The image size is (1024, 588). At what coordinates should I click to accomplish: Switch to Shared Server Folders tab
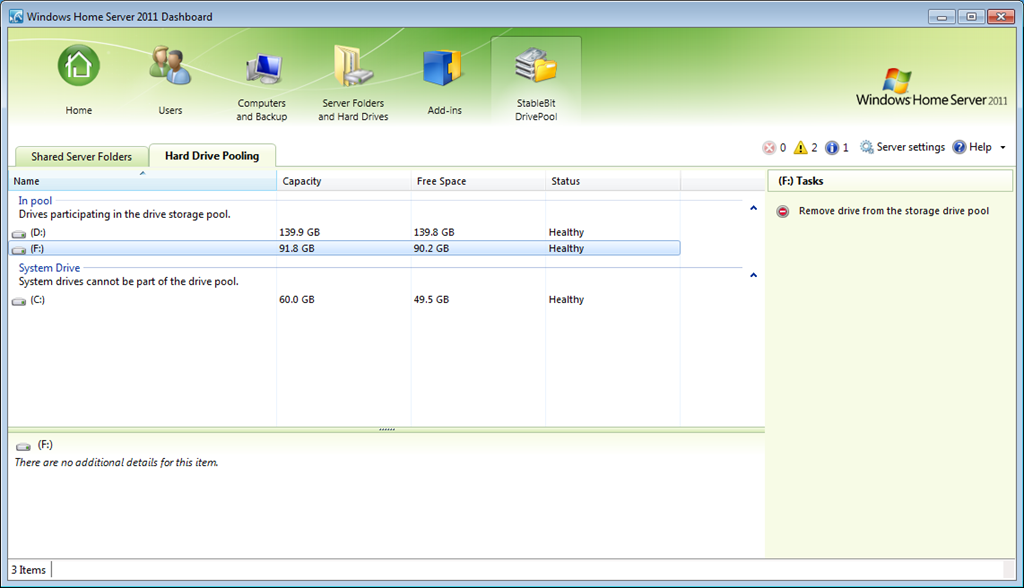pos(82,156)
